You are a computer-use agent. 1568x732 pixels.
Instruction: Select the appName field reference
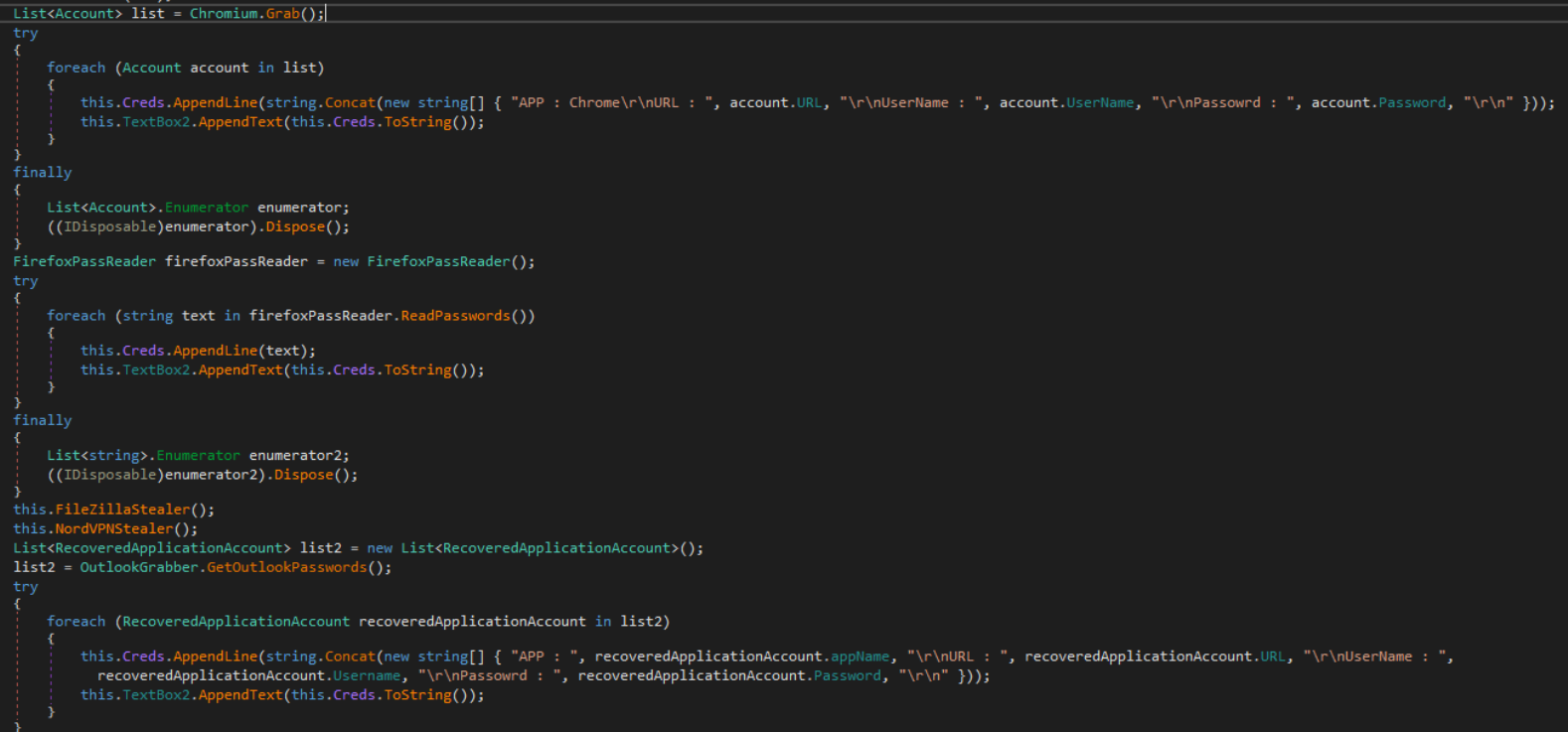[x=860, y=657]
